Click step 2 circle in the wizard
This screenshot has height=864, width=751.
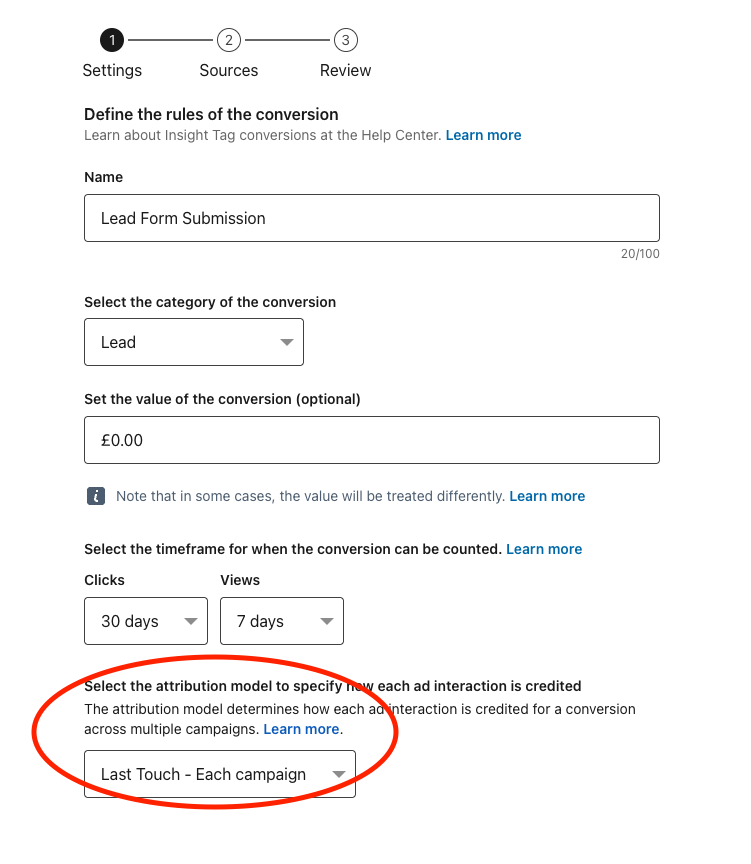229,40
